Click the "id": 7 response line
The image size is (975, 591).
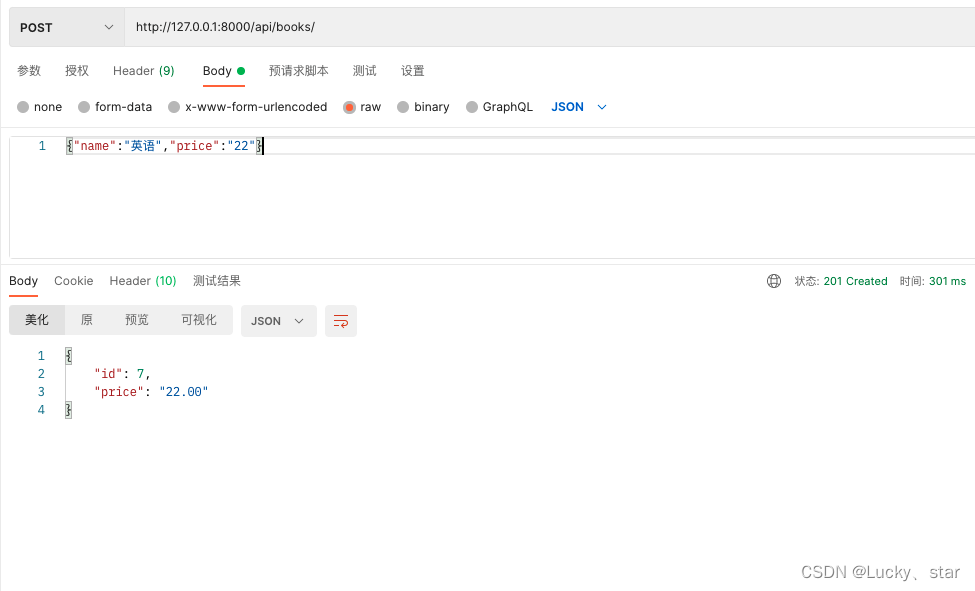(x=122, y=374)
